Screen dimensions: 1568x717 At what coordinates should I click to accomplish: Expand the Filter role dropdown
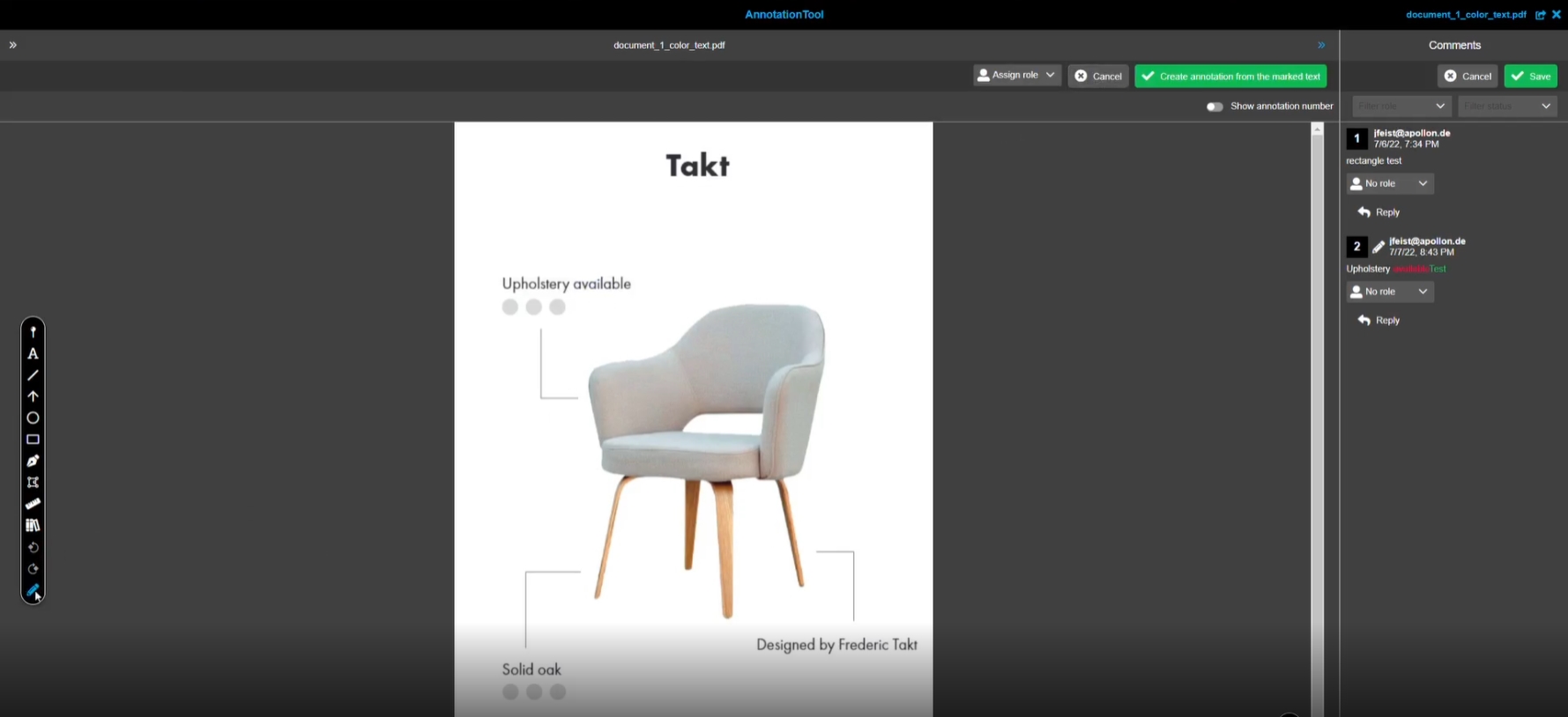pyautogui.click(x=1401, y=107)
